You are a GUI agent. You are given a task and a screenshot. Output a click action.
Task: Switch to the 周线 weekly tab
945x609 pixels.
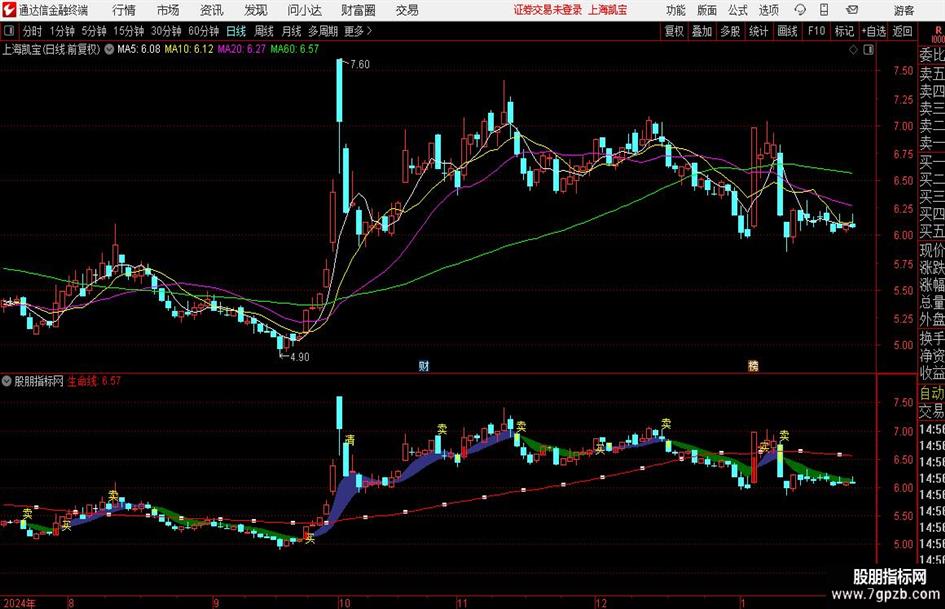264,31
